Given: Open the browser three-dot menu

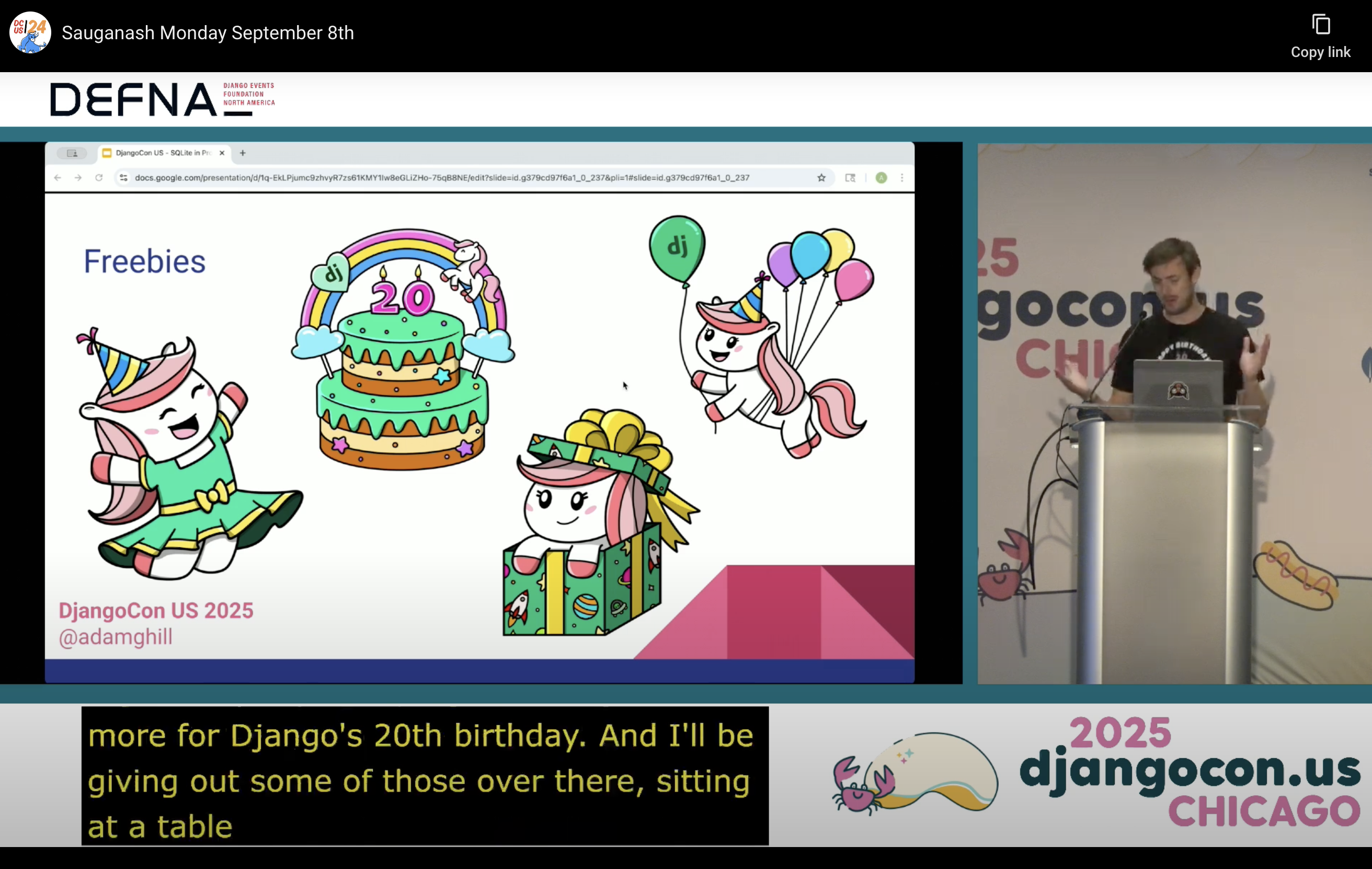Looking at the screenshot, I should tap(902, 178).
